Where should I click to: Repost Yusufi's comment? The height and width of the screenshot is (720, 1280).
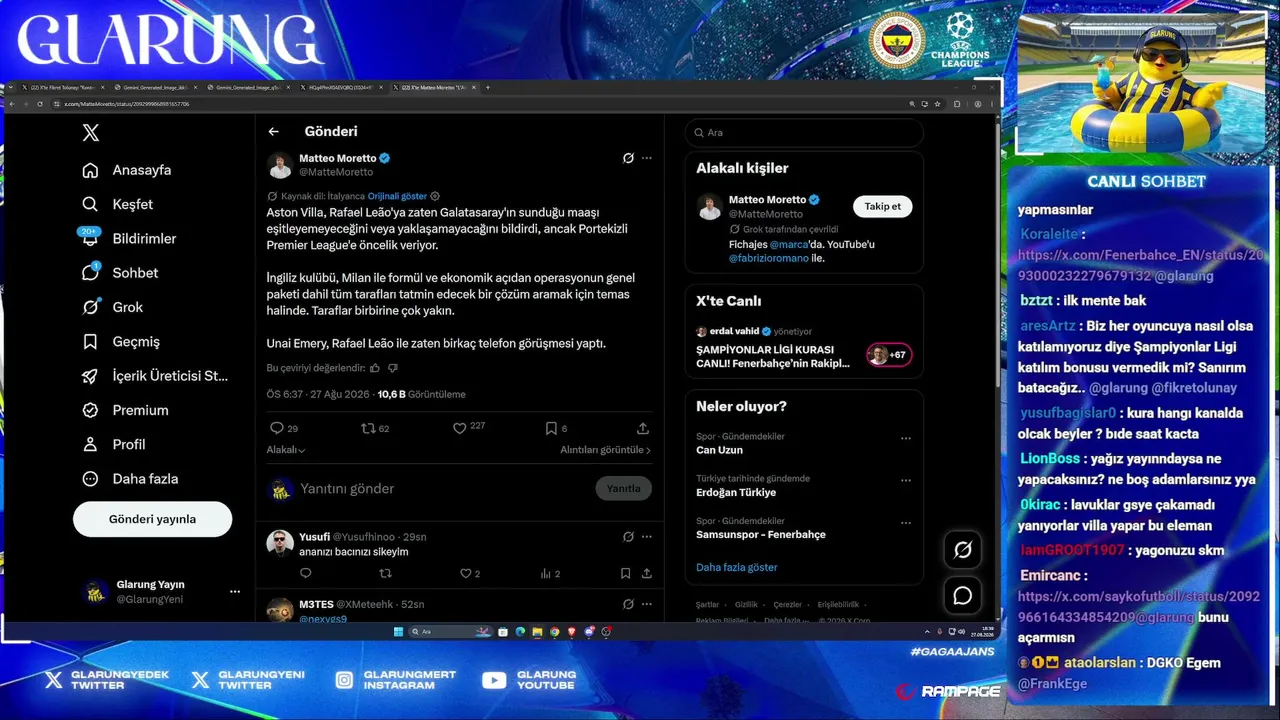pos(386,573)
